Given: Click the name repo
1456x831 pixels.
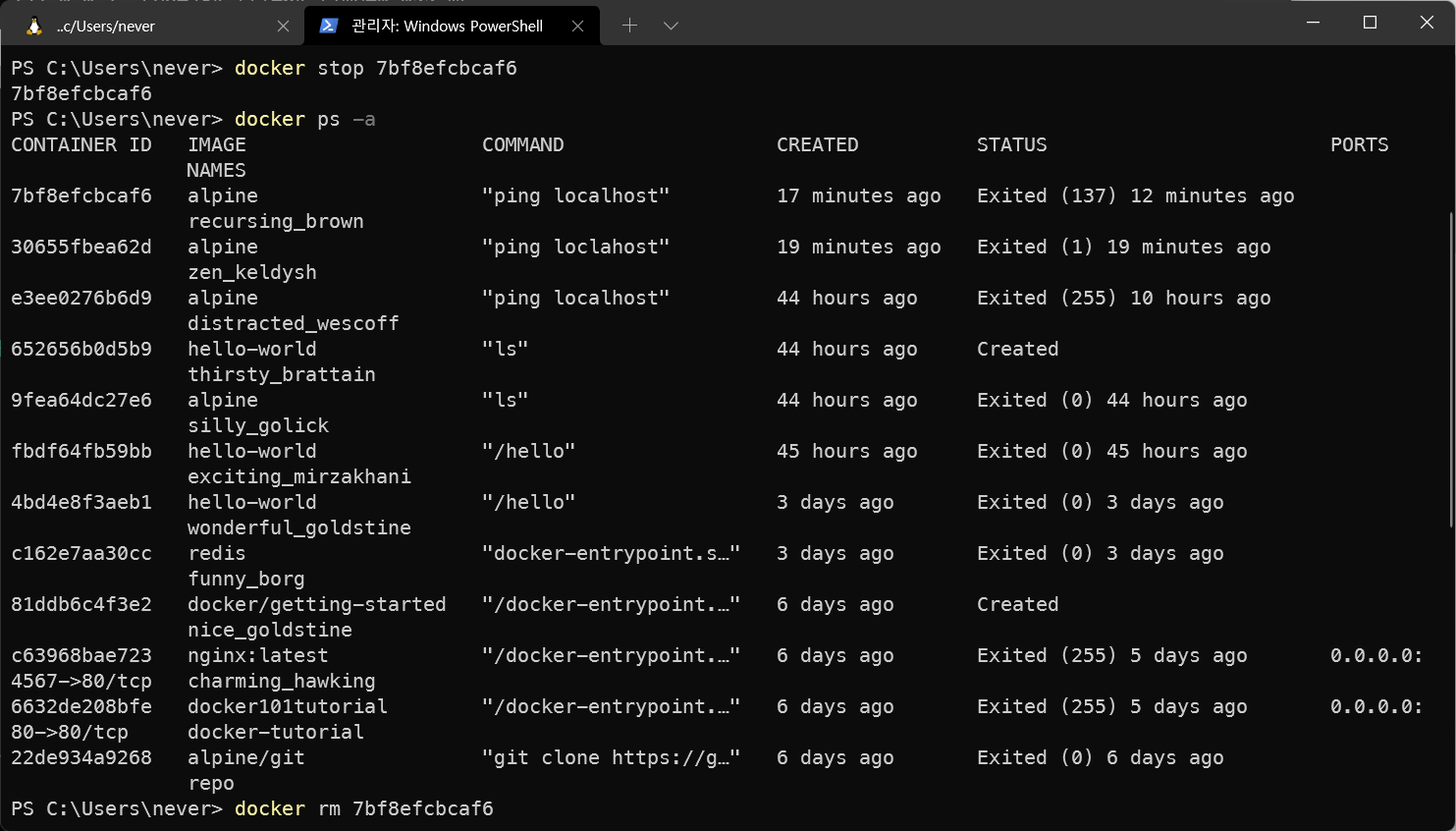Looking at the screenshot, I should 211,783.
